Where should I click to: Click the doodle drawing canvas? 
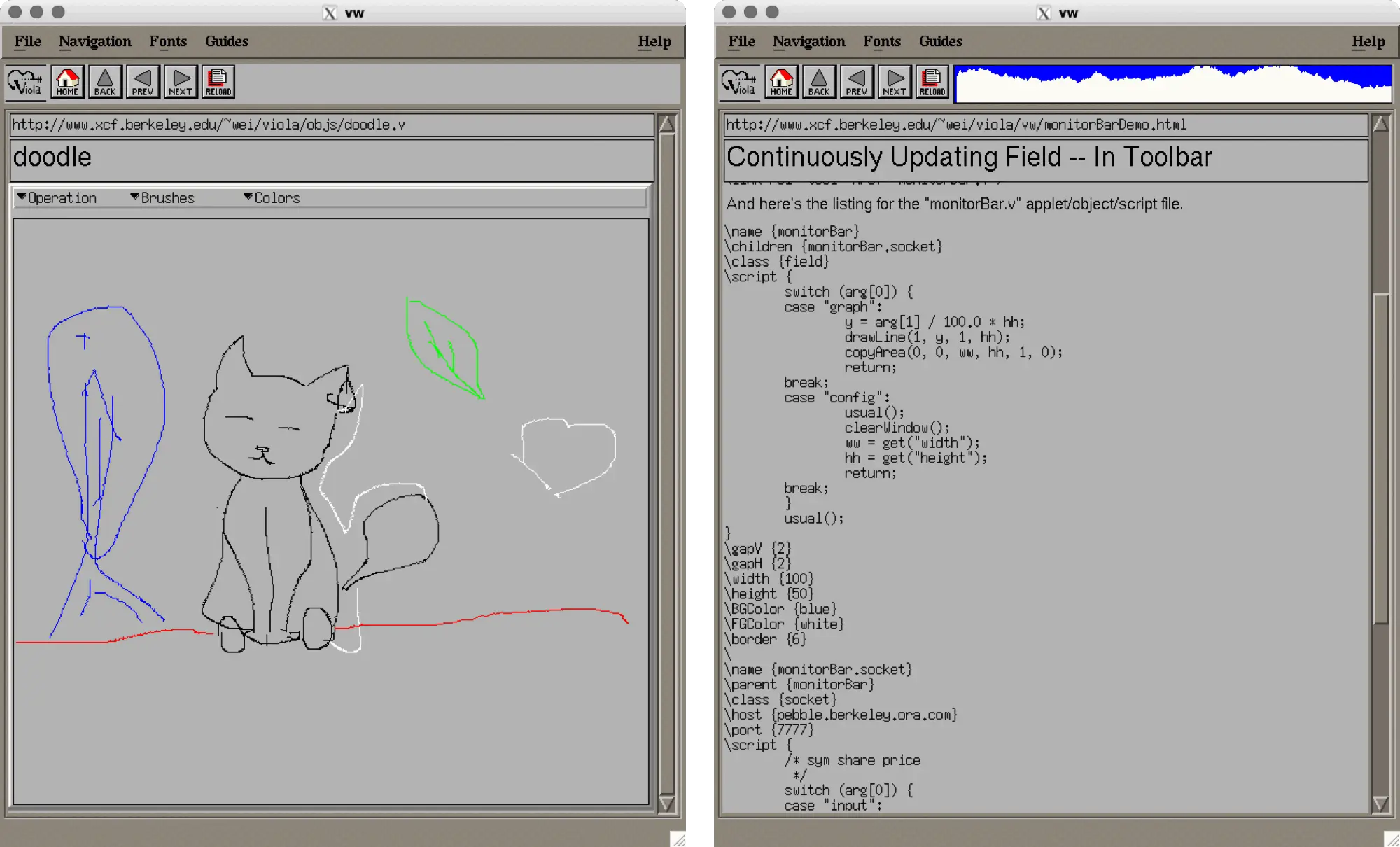(331, 512)
